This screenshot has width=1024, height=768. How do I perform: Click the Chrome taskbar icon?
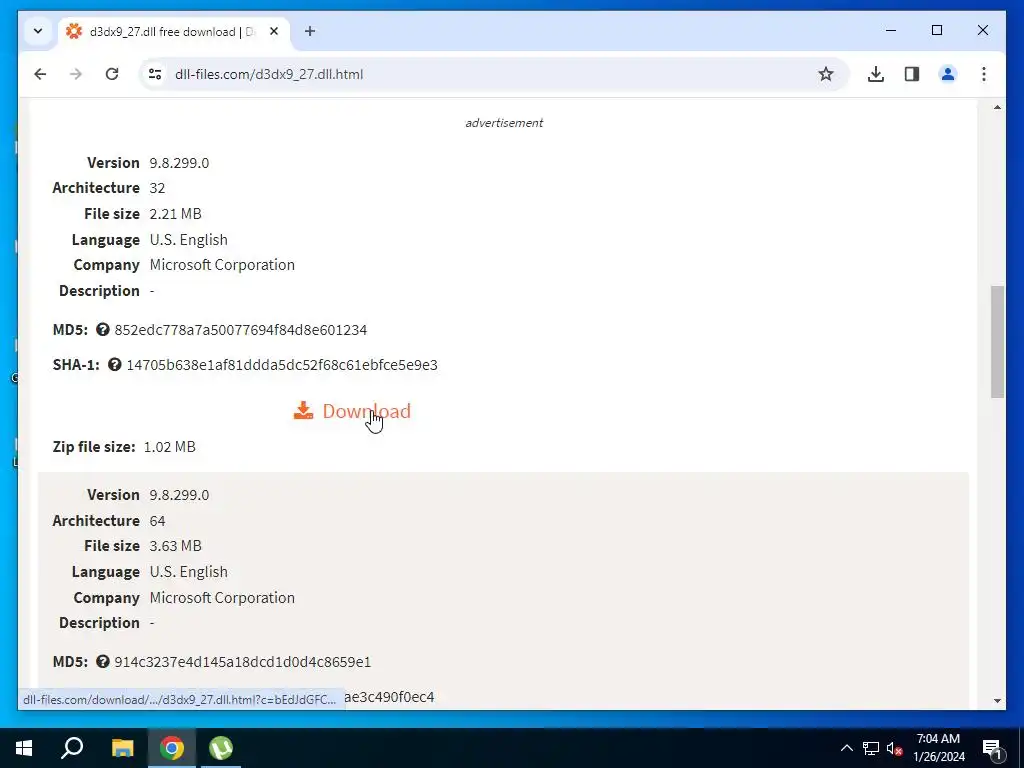(x=172, y=748)
